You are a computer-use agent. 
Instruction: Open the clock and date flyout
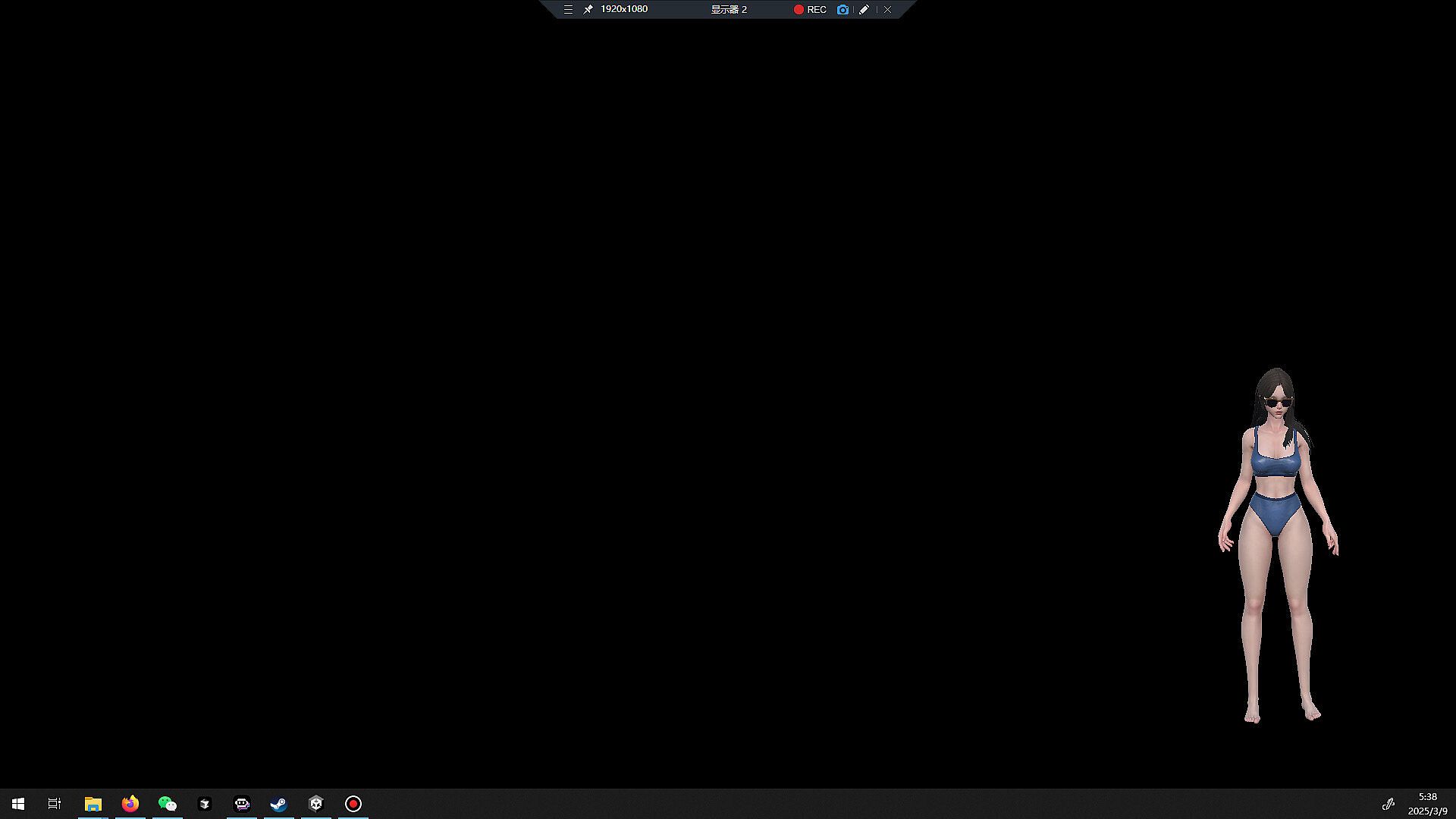pos(1427,804)
